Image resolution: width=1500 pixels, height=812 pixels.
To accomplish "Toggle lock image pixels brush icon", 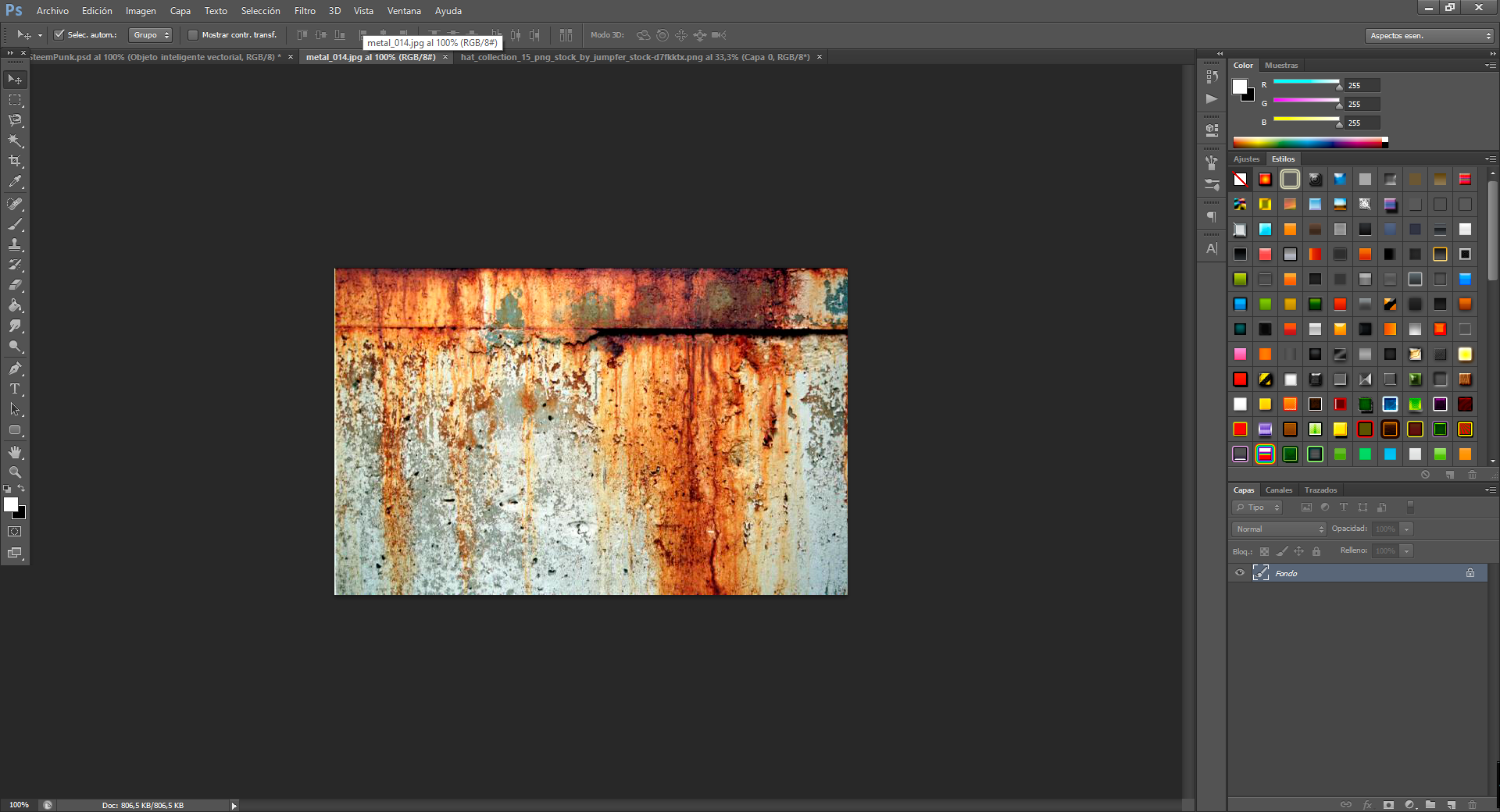I will coord(1281,551).
